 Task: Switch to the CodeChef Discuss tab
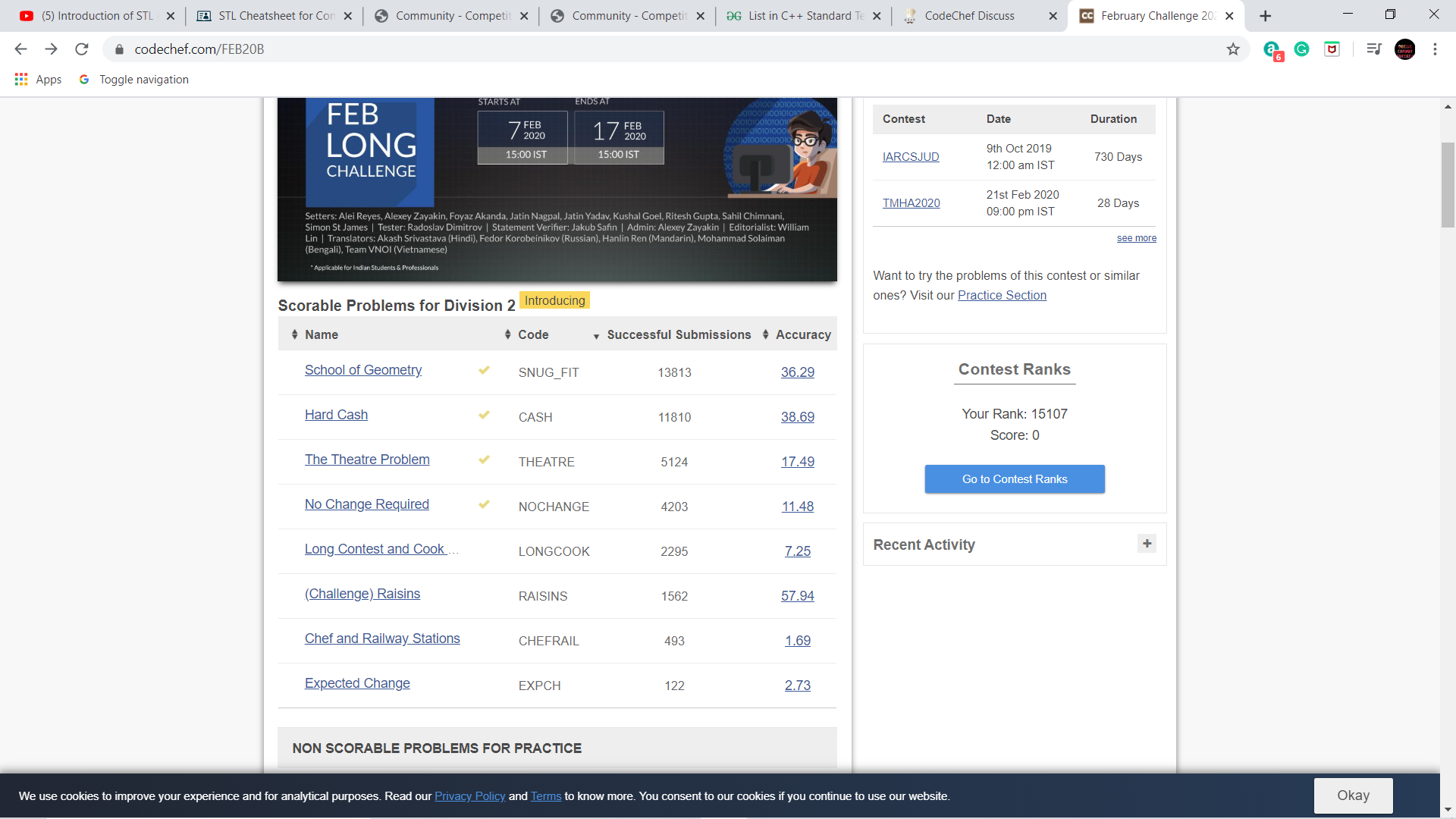pos(969,16)
